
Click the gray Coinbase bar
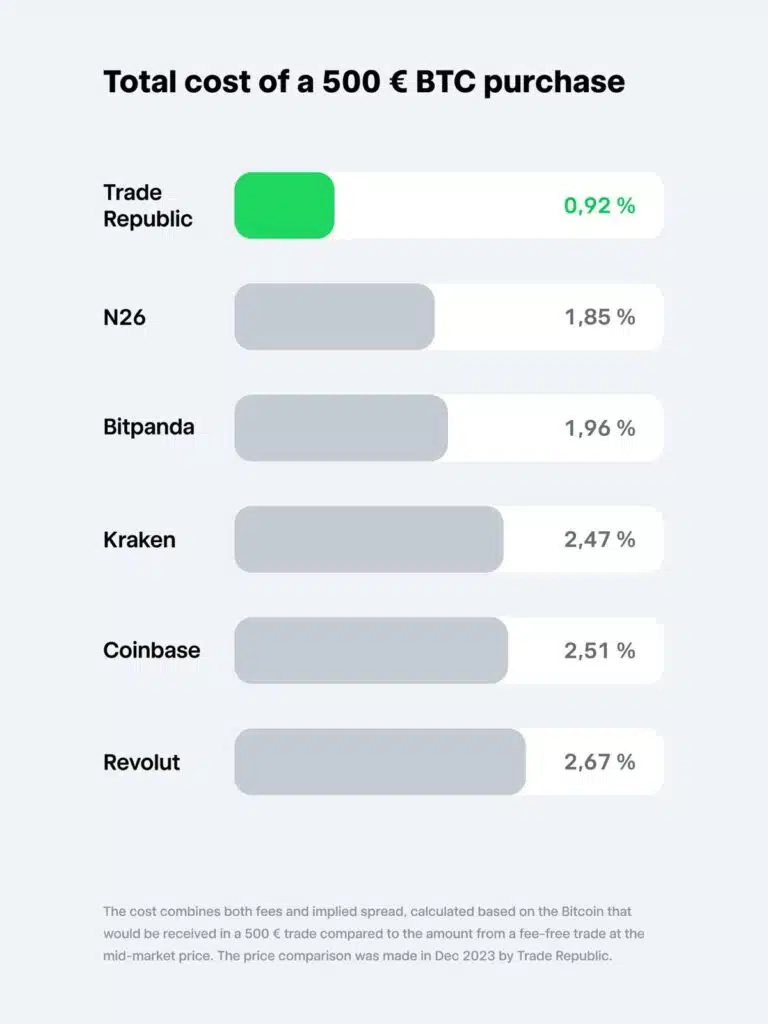click(x=371, y=650)
